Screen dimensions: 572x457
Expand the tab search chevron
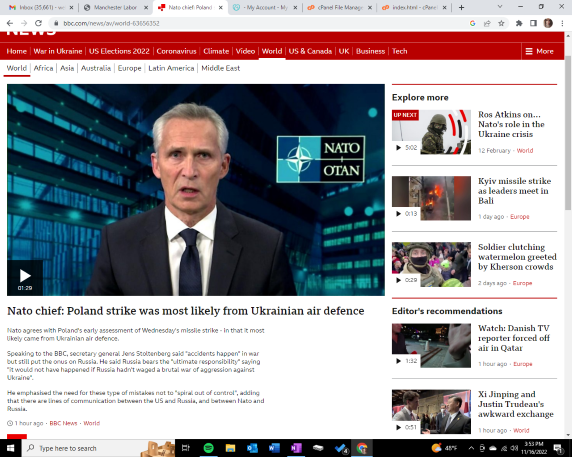click(x=500, y=7)
